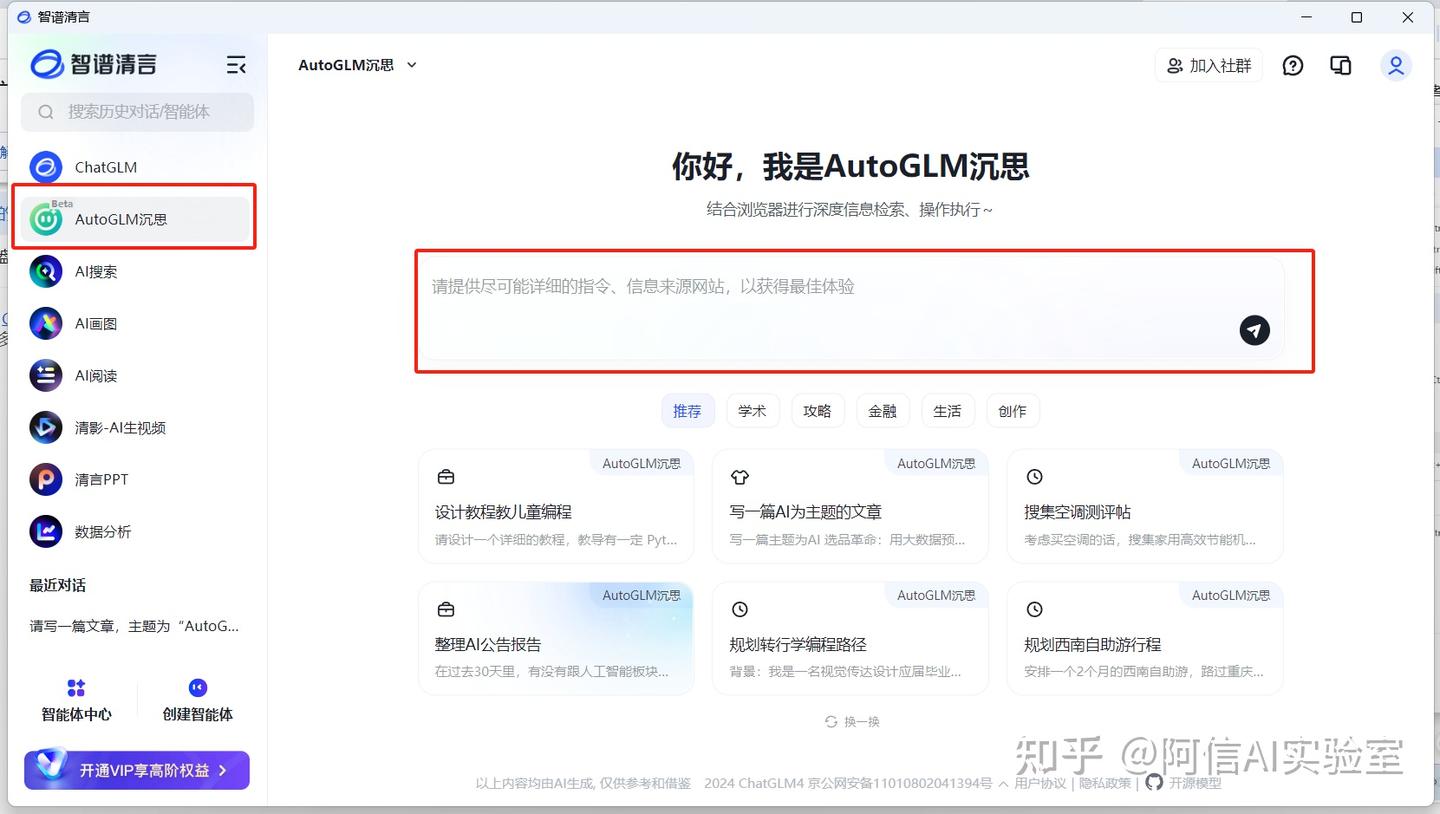
Task: Collapse the sidebar with the fold icon
Action: click(236, 64)
